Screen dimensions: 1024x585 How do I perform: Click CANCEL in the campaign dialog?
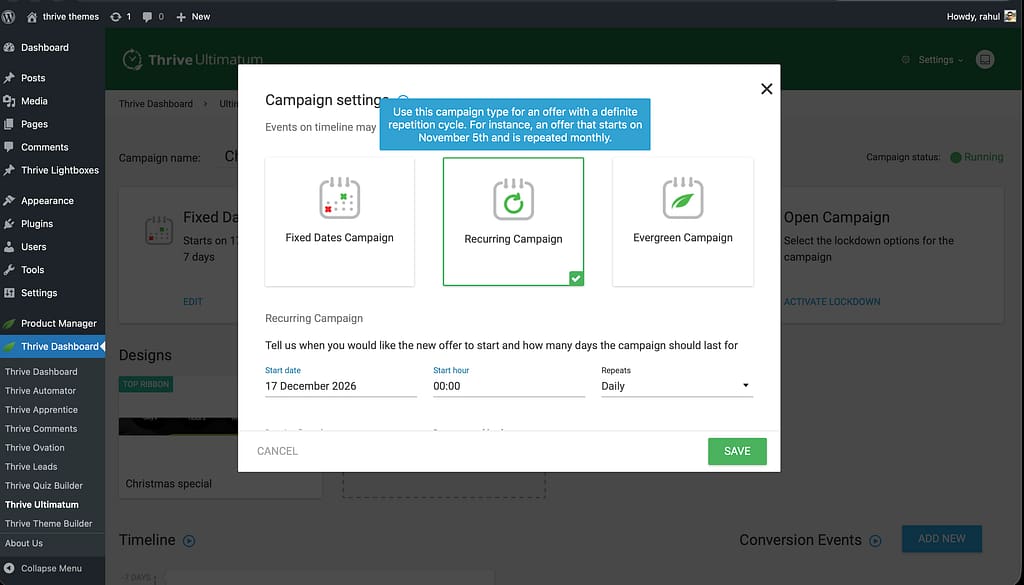click(277, 451)
